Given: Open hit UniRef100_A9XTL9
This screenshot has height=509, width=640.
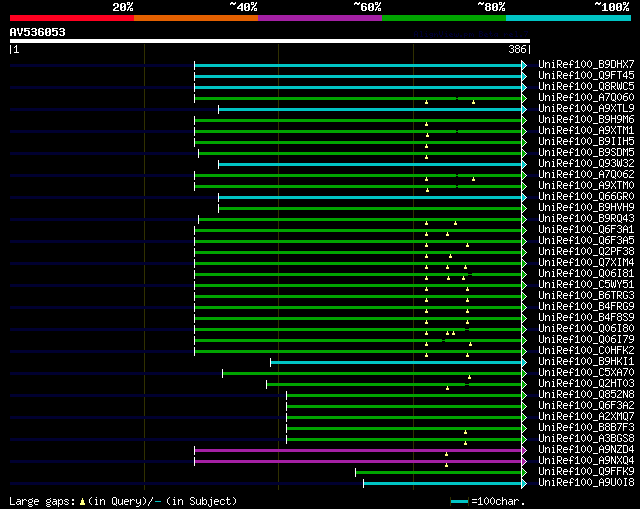Looking at the screenshot, I should click(x=586, y=109).
